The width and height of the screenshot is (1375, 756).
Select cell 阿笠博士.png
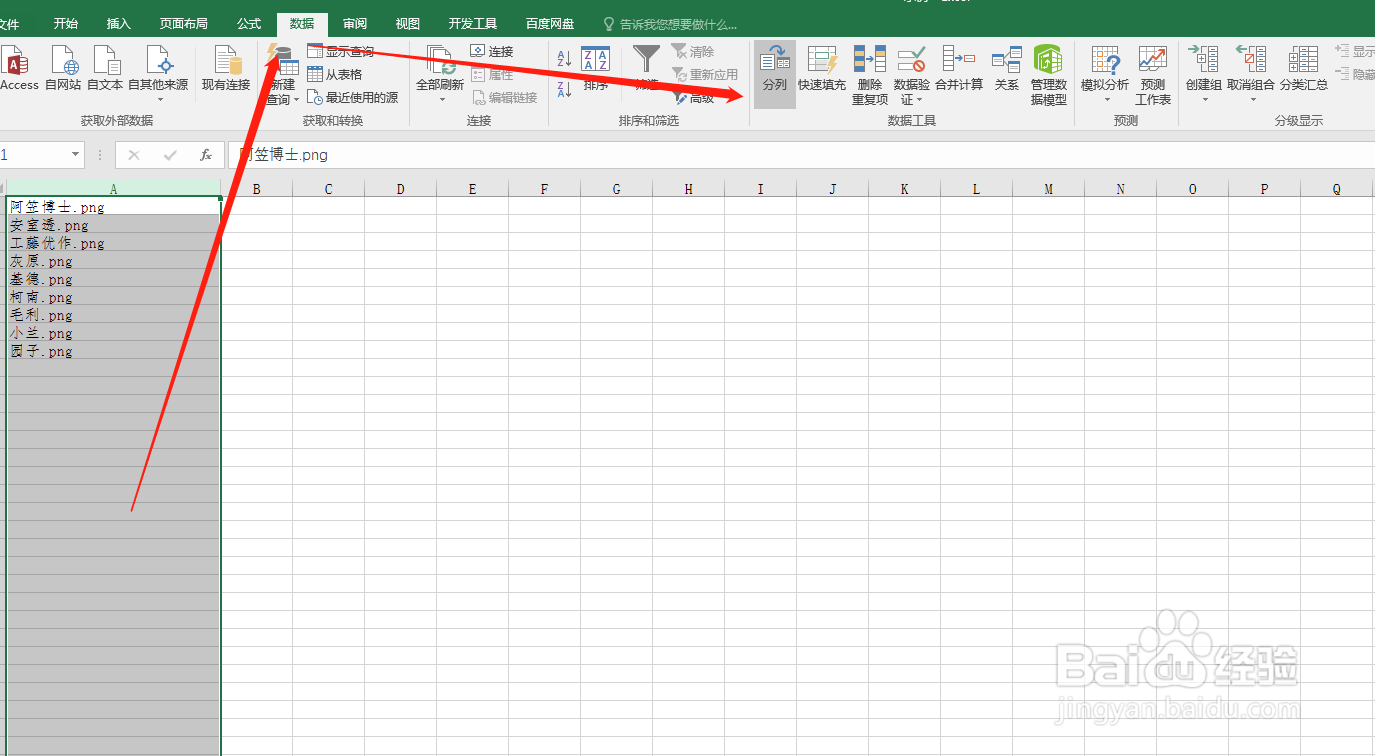point(114,207)
